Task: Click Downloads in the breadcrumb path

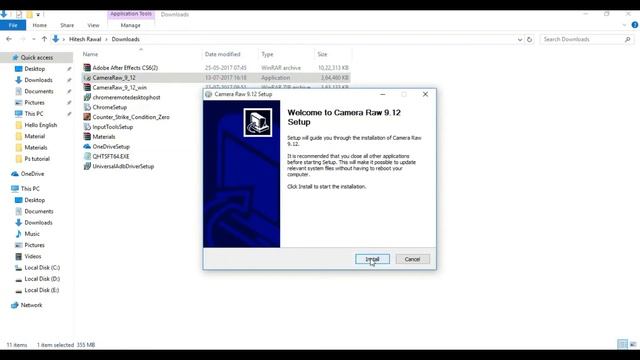Action: [126, 39]
